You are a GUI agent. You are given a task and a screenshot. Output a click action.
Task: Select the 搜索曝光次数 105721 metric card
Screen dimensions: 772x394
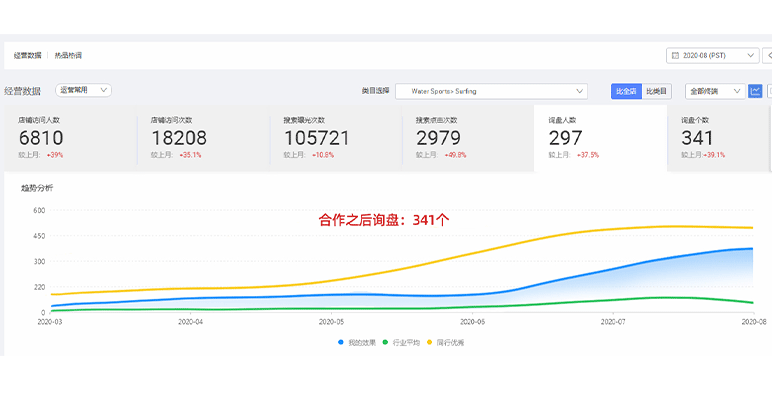(x=336, y=138)
